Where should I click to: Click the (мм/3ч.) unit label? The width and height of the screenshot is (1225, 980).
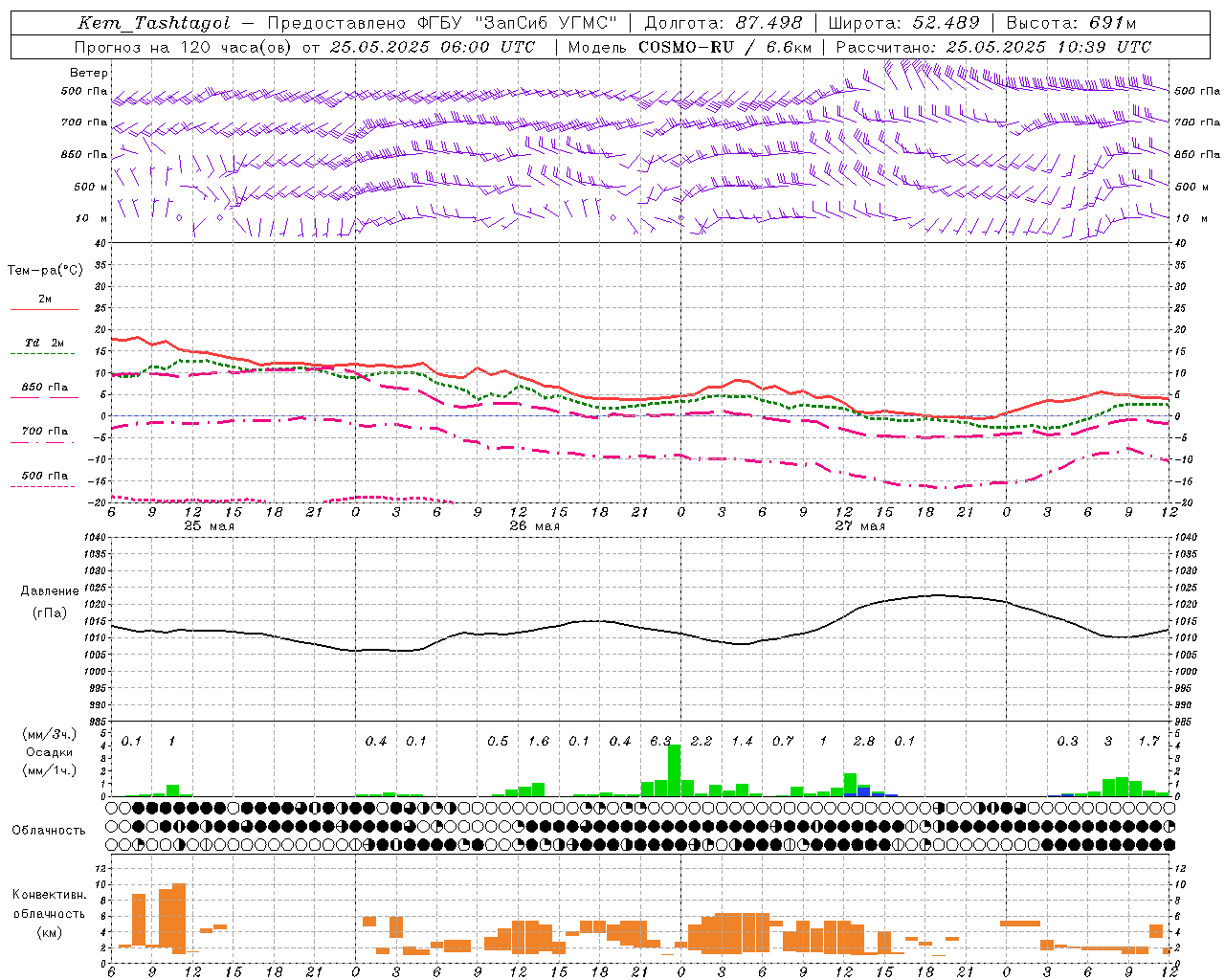(x=50, y=734)
